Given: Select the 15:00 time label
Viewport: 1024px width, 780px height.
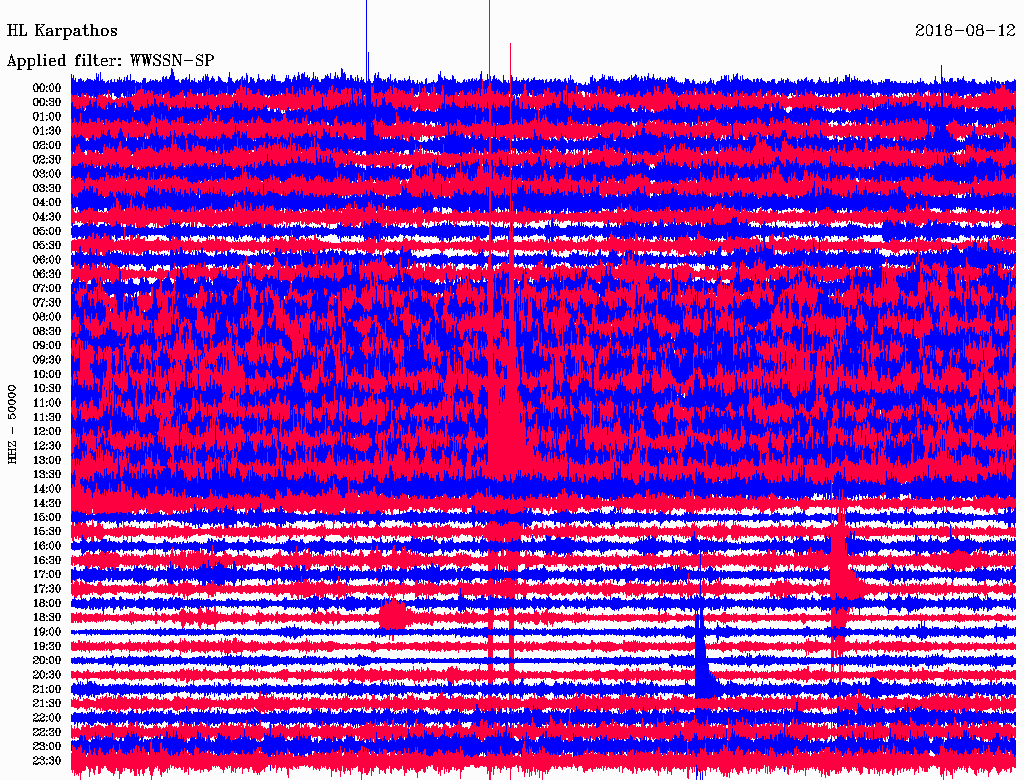Looking at the screenshot, I should pyautogui.click(x=47, y=517).
